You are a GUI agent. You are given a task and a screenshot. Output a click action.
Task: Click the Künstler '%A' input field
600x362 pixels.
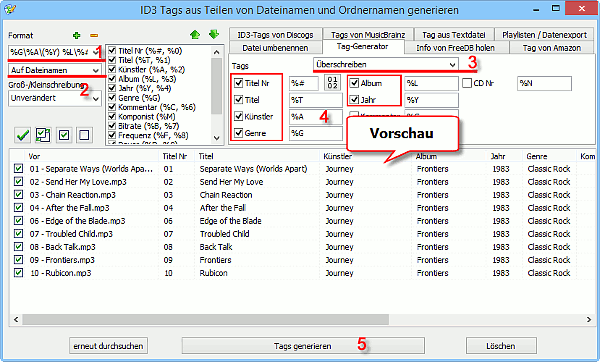point(316,116)
